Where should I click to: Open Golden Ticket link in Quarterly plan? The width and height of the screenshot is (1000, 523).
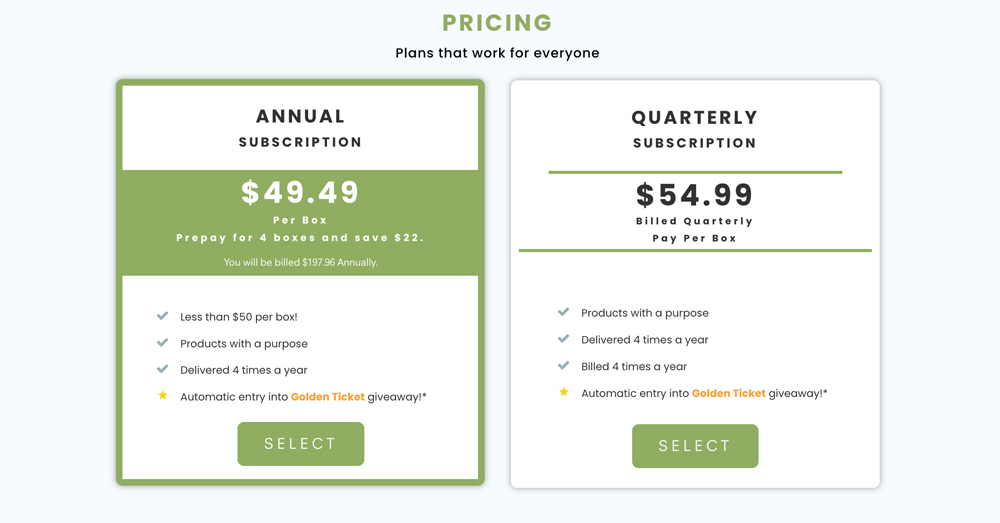[729, 393]
